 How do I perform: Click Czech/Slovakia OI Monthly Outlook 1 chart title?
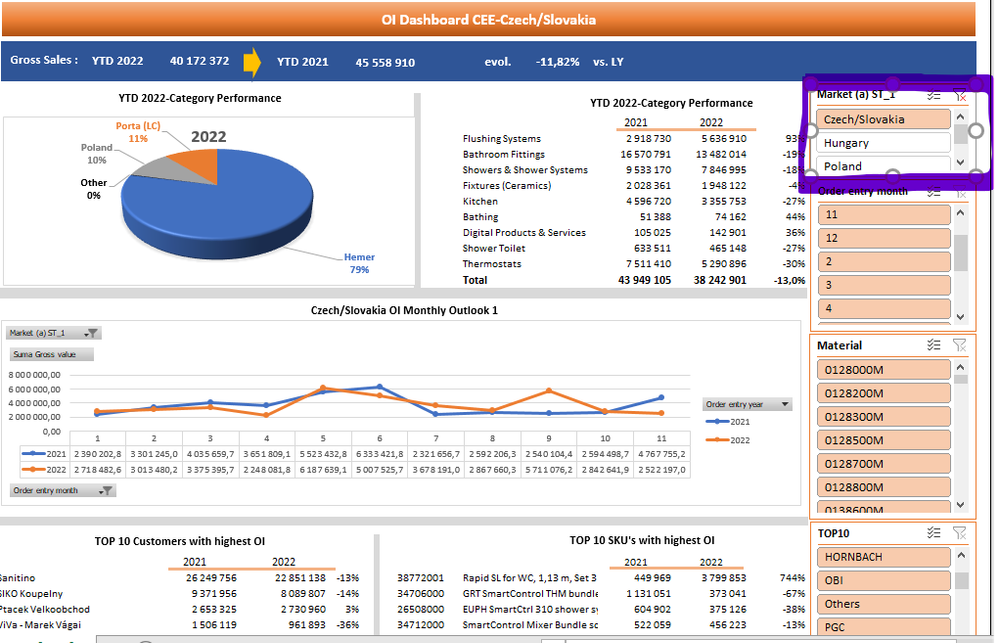pos(404,310)
